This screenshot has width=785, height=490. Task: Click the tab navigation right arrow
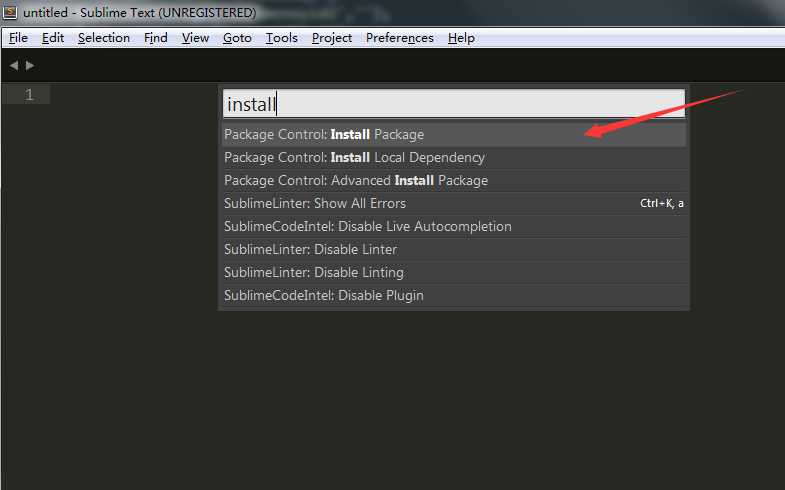click(30, 65)
